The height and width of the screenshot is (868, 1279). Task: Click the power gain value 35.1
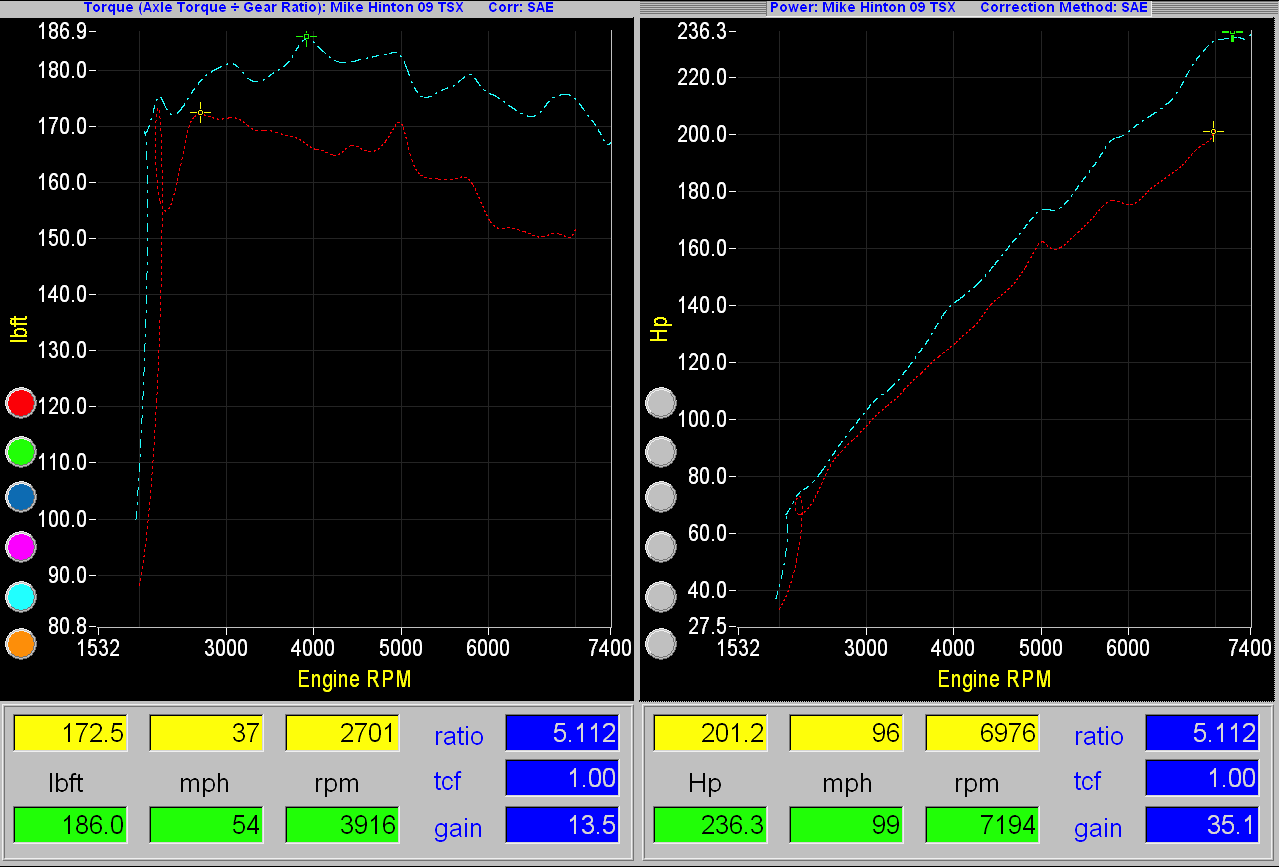click(x=1201, y=825)
